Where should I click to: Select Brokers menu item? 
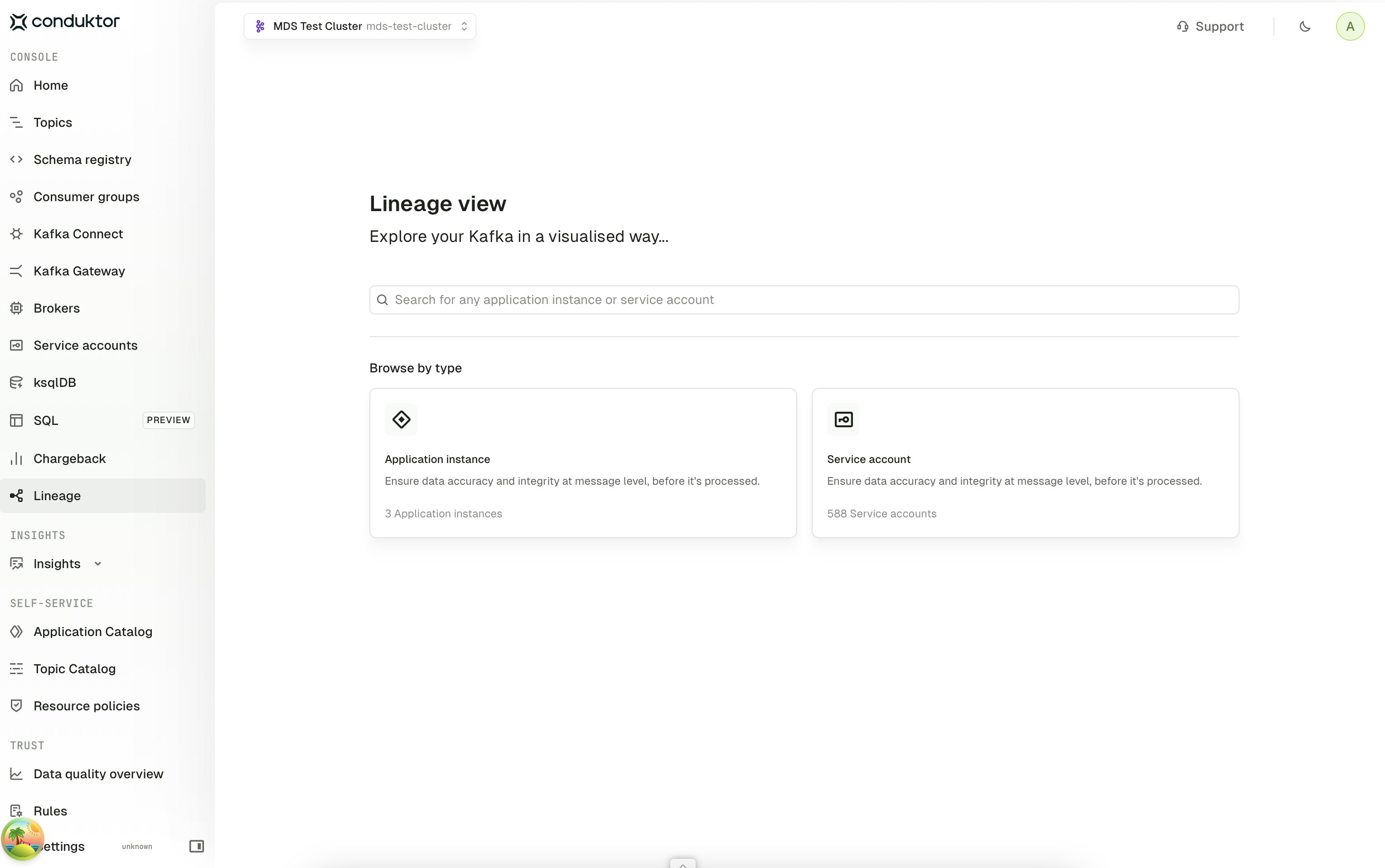click(103, 308)
